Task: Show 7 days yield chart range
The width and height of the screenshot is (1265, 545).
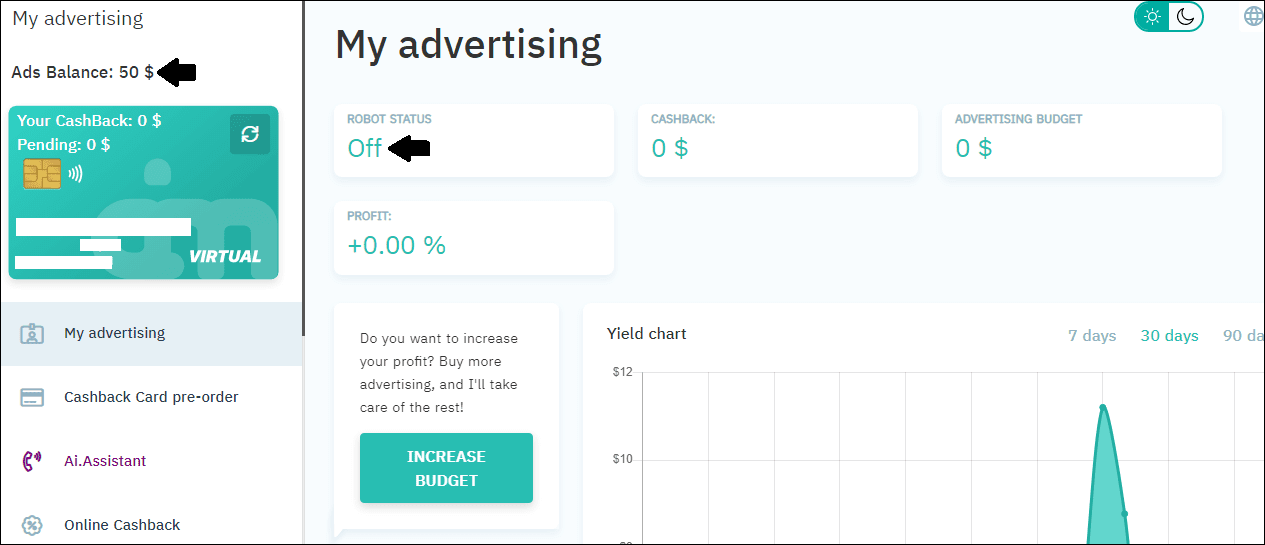Action: pyautogui.click(x=1092, y=336)
